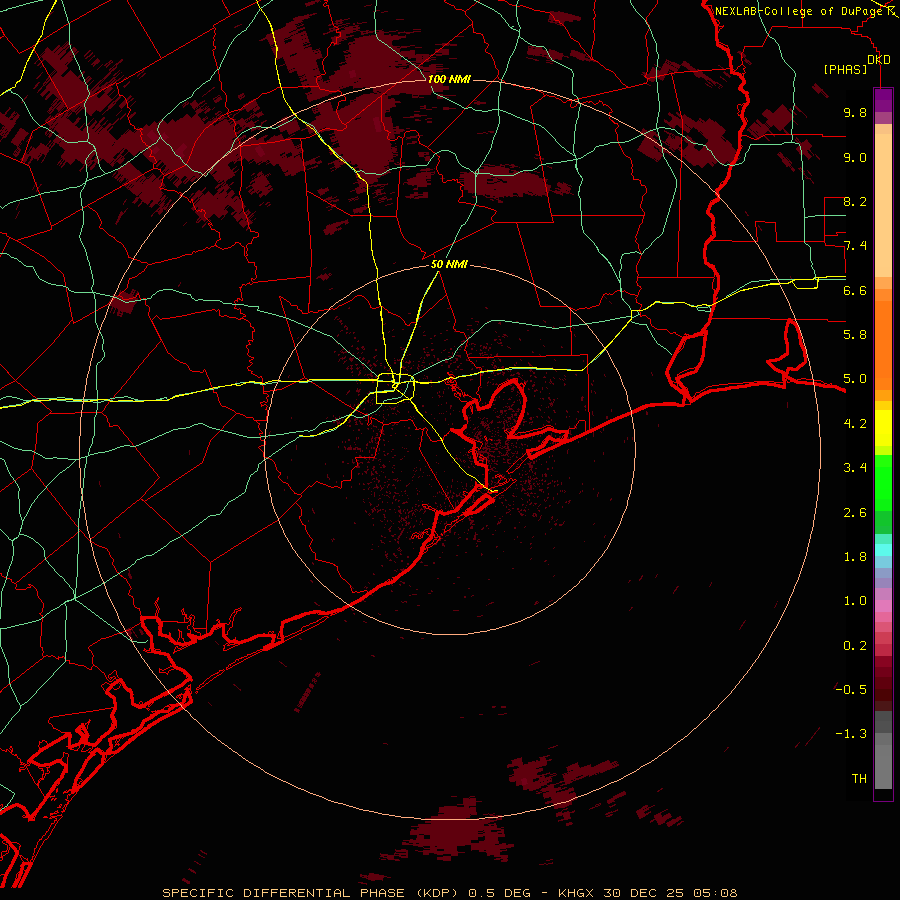Click the 4.2 legend value
Viewport: 900px width, 900px height.
(x=855, y=424)
